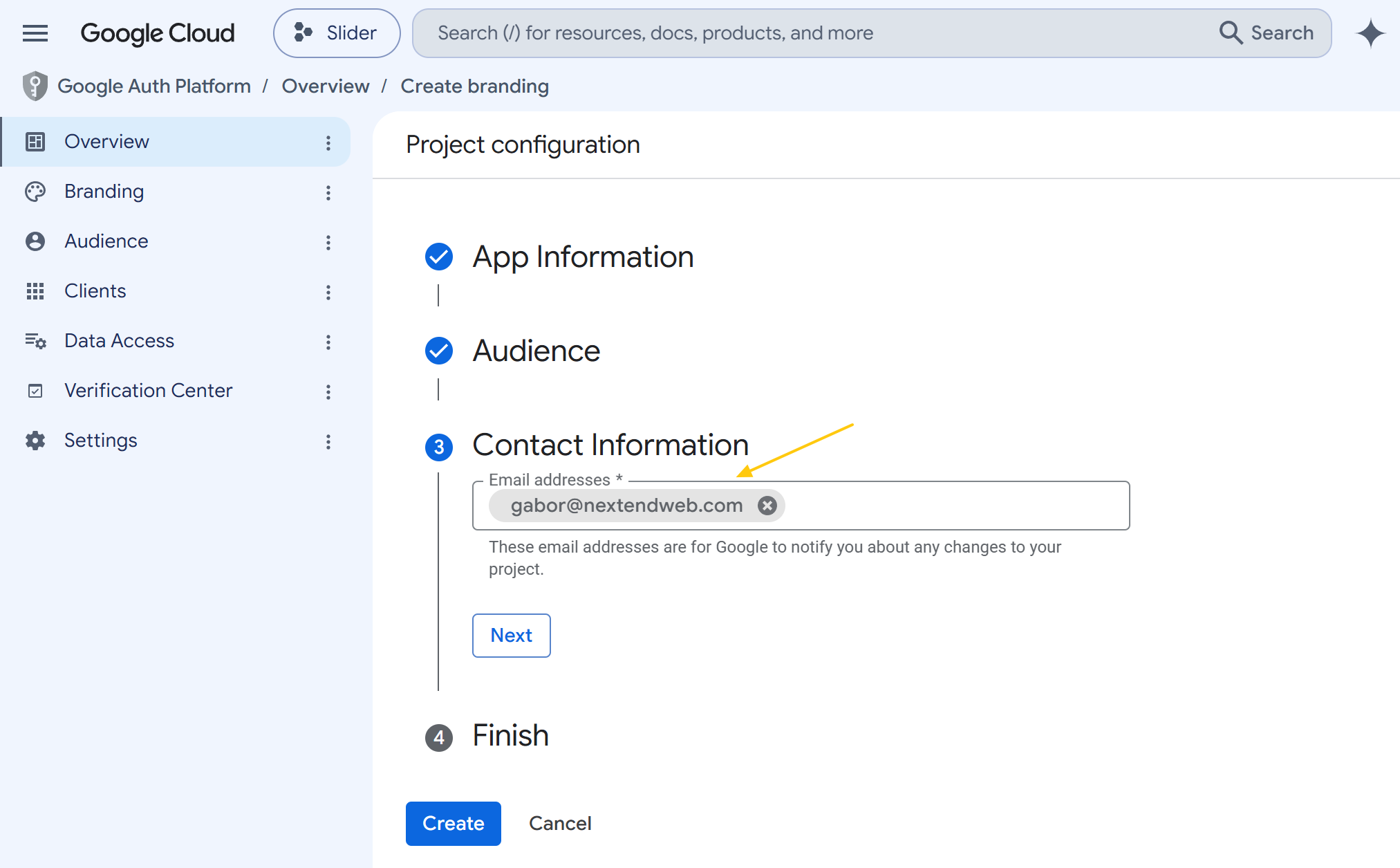Screen dimensions: 1400x868
Task: Click the Settings gear icon
Action: coord(35,441)
